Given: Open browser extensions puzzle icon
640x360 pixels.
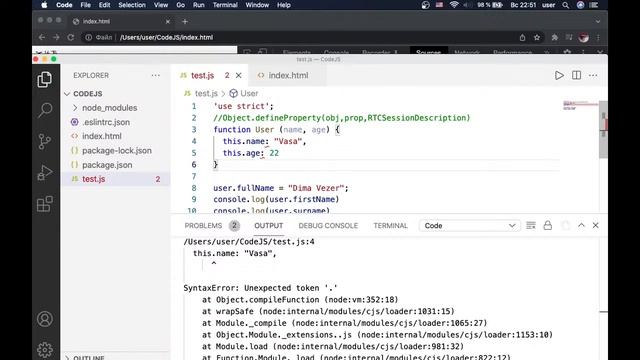Looking at the screenshot, I should (x=554, y=37).
